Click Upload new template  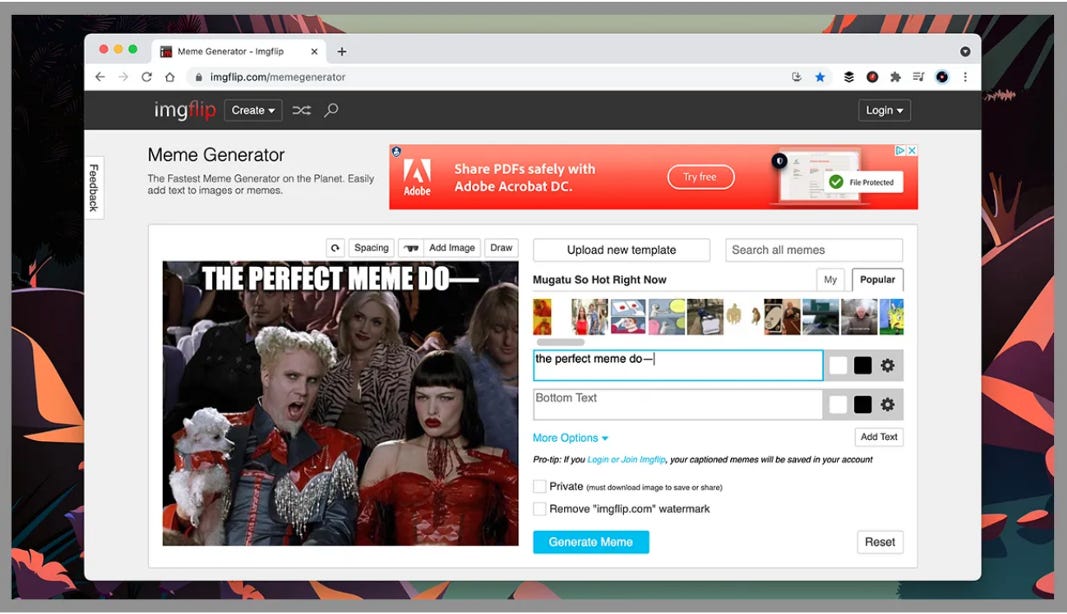coord(621,250)
